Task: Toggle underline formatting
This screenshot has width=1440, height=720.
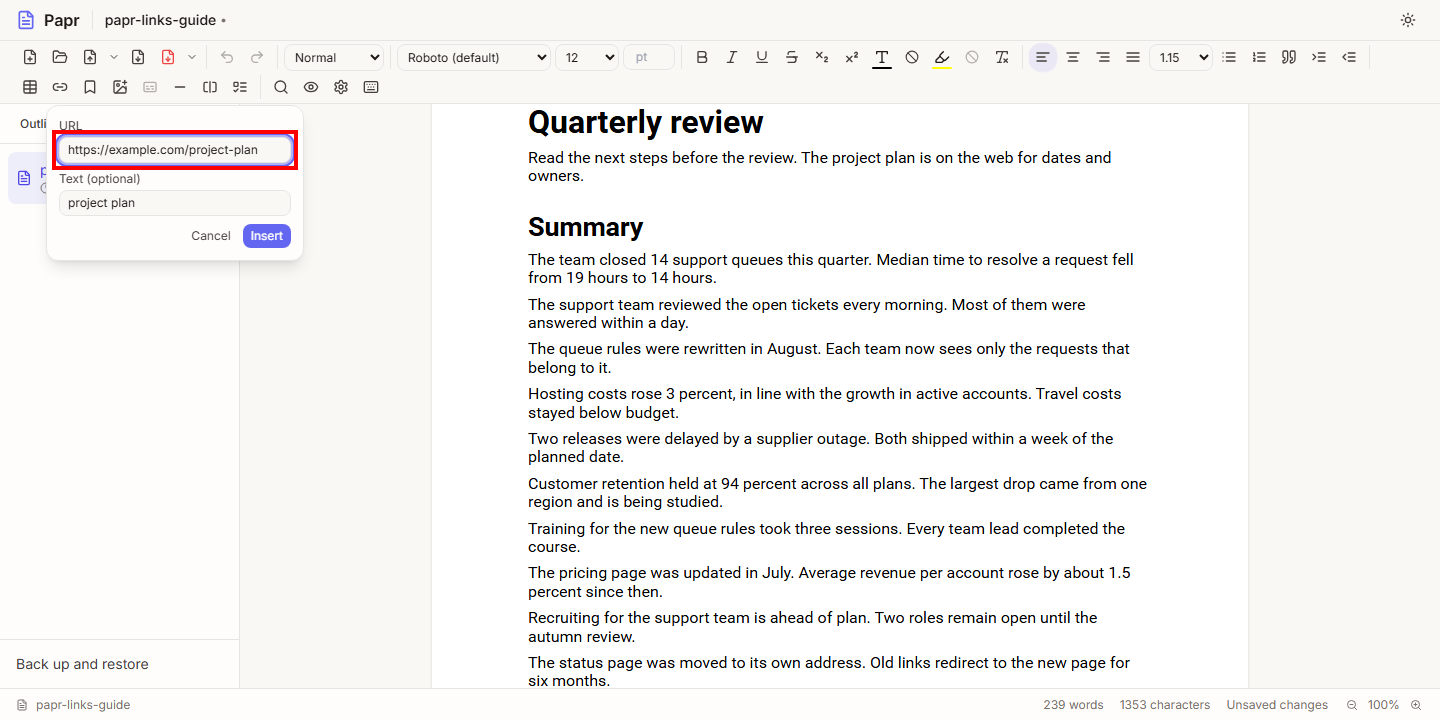Action: [x=762, y=57]
